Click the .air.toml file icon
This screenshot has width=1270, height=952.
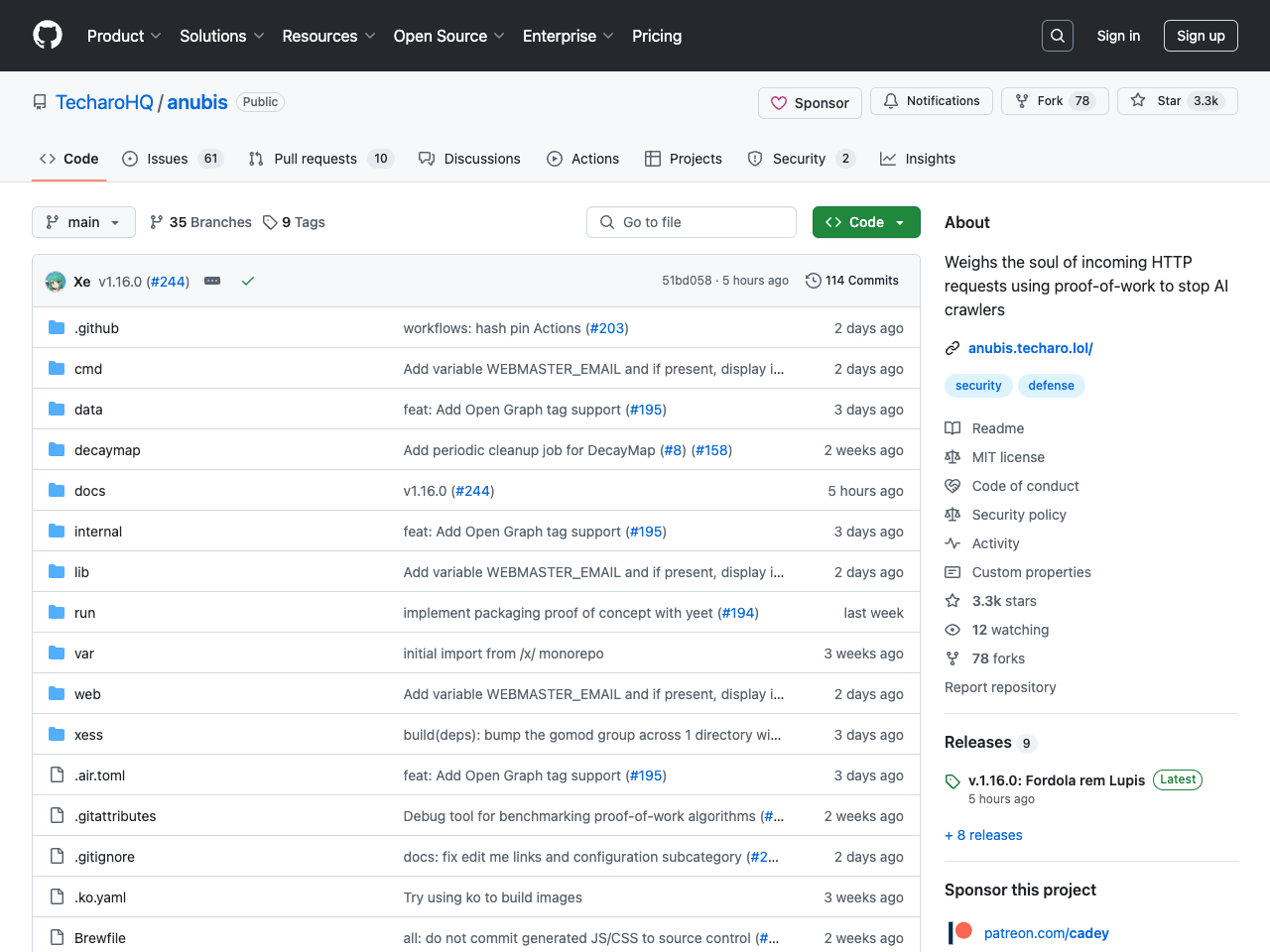tap(57, 775)
